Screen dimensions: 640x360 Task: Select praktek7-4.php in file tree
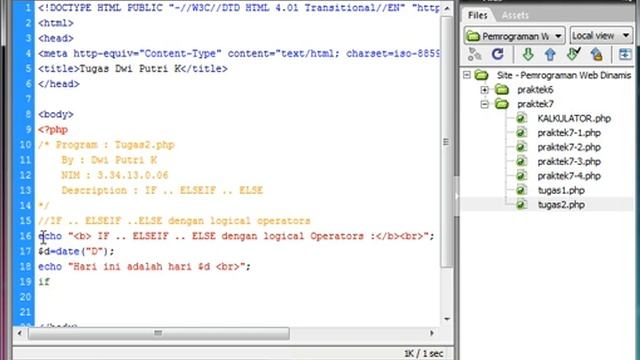[x=569, y=176]
